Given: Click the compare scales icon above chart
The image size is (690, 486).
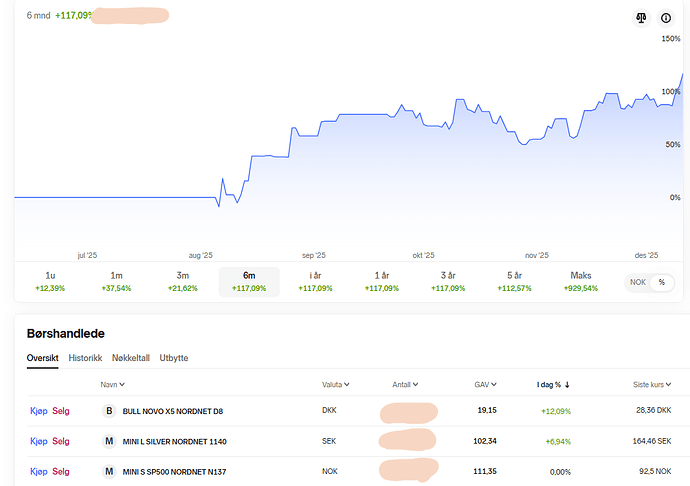Looking at the screenshot, I should [642, 18].
